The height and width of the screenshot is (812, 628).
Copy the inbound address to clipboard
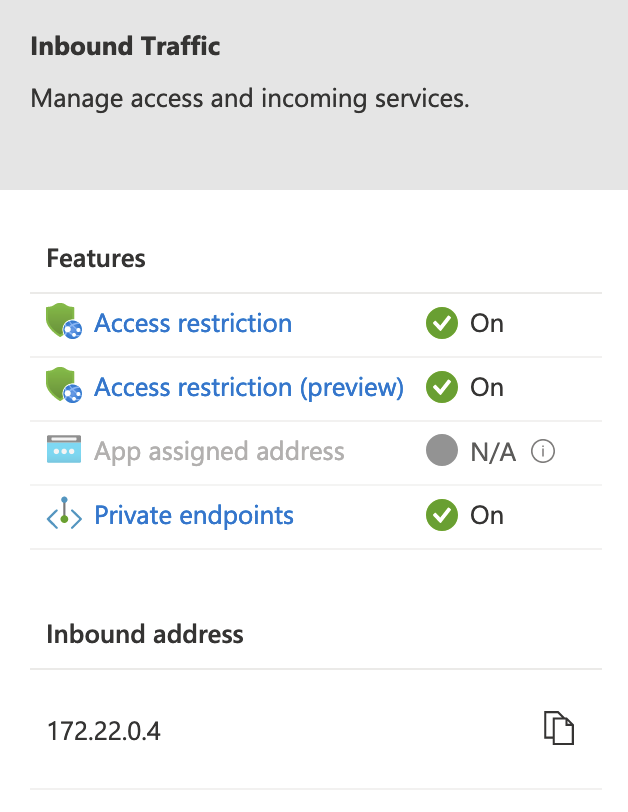559,728
